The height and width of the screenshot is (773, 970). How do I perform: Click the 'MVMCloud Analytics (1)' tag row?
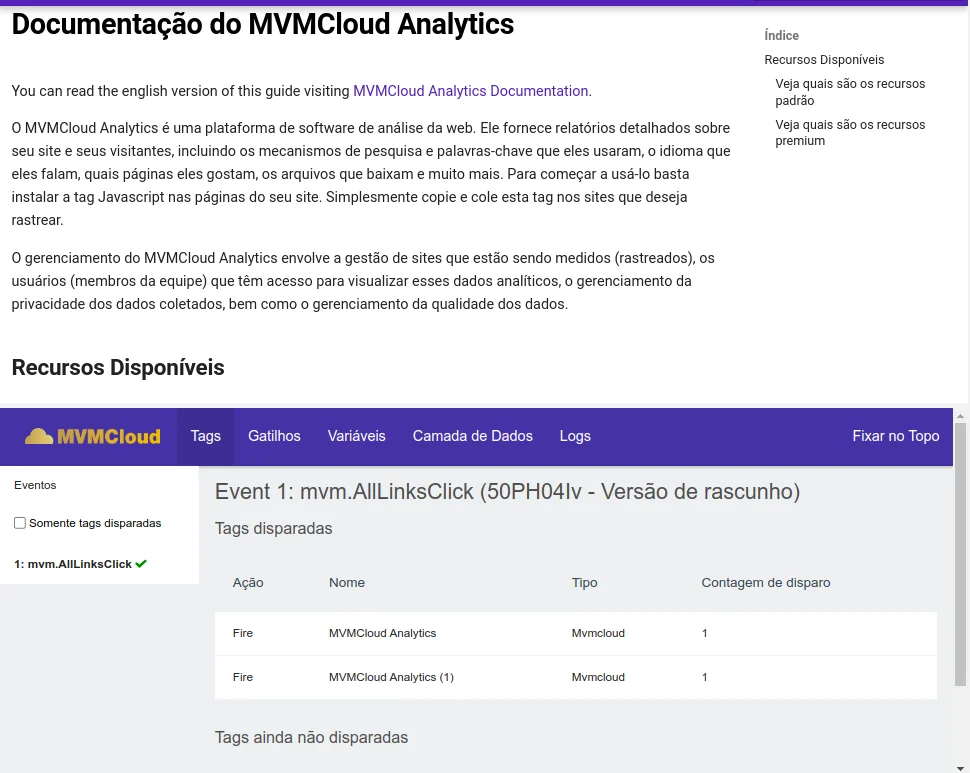(x=391, y=677)
